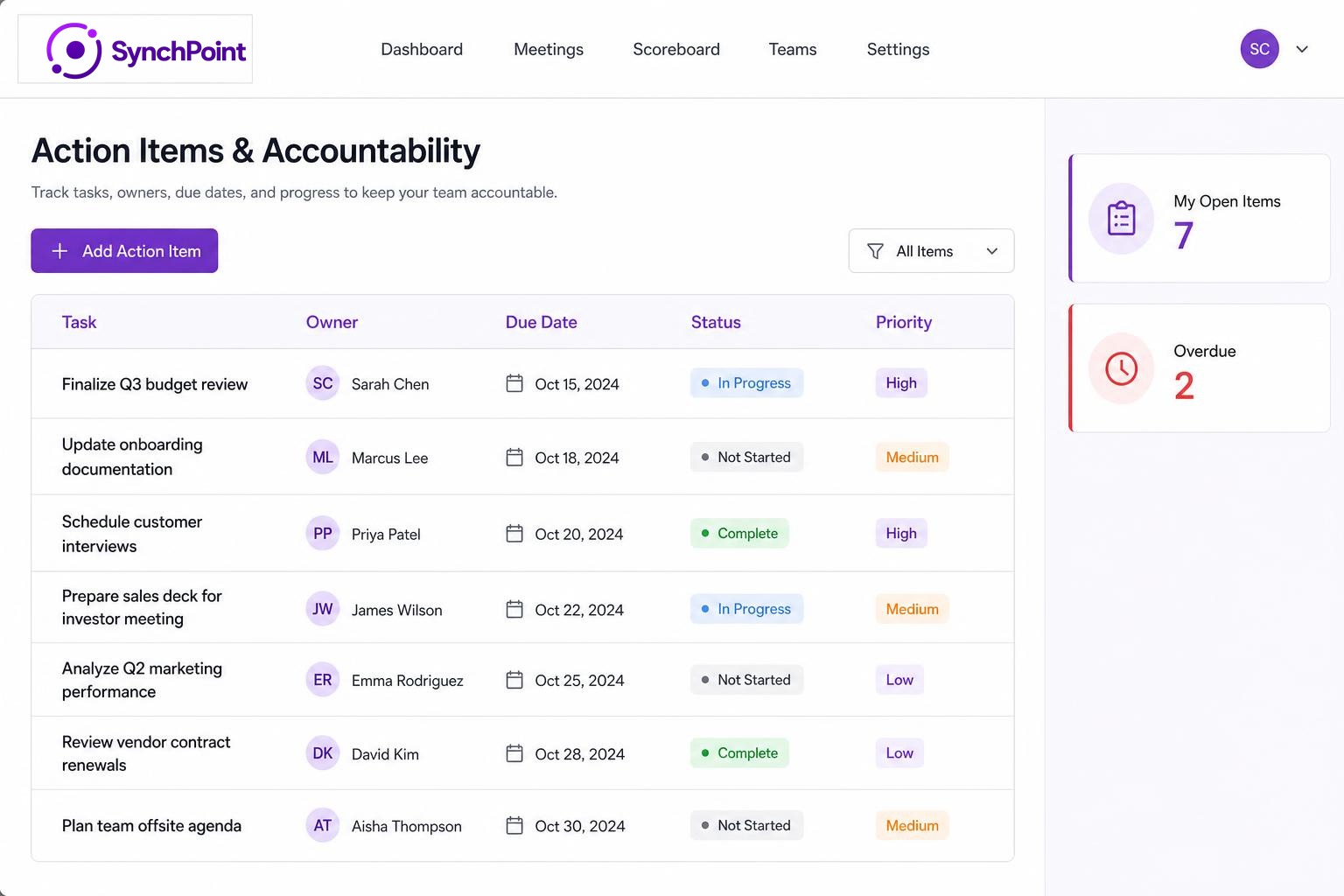Viewport: 1344px width, 896px height.
Task: Click Medium priority tag for Update onboarding documentation
Action: coord(912,457)
